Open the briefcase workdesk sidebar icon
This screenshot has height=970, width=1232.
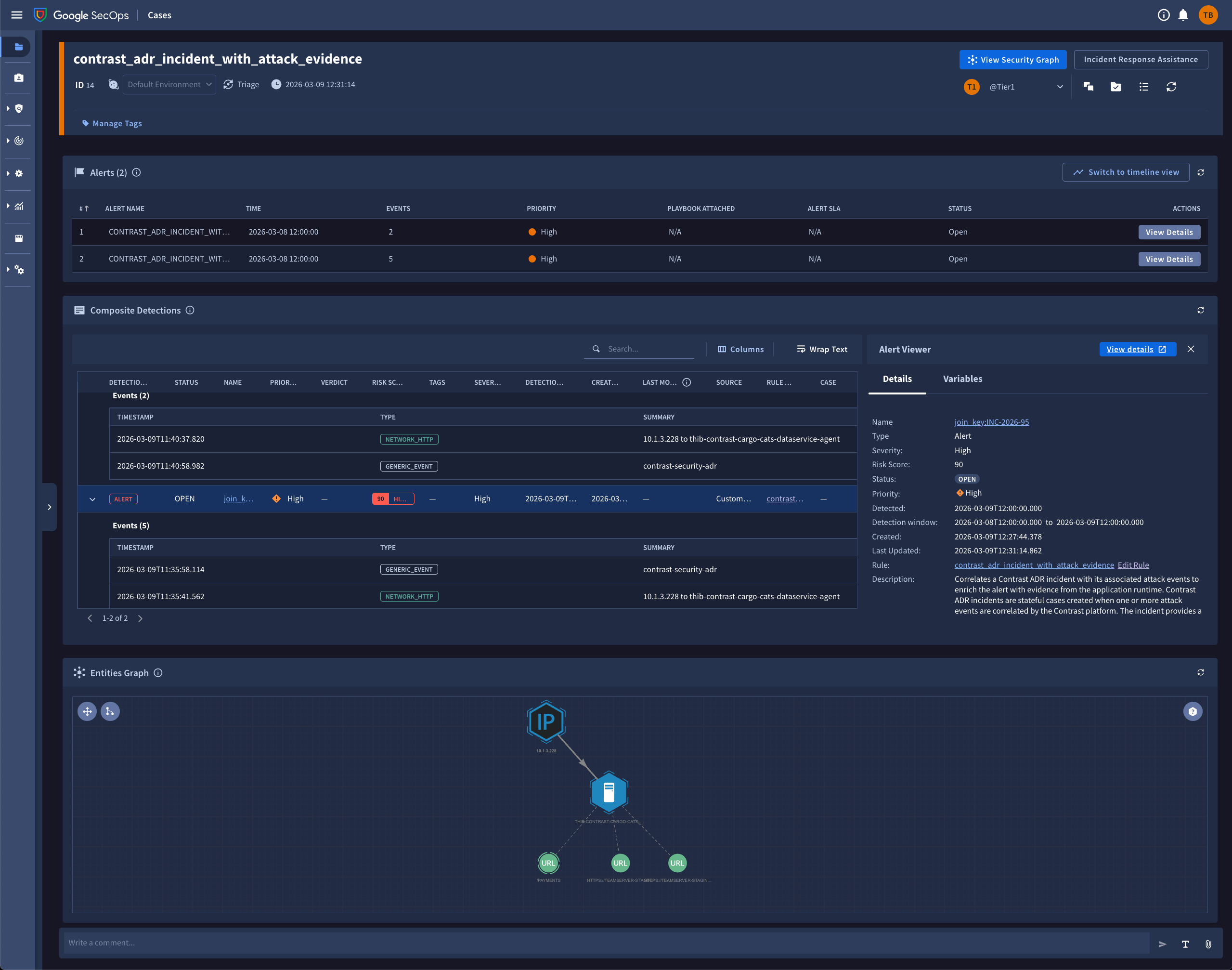(x=19, y=78)
